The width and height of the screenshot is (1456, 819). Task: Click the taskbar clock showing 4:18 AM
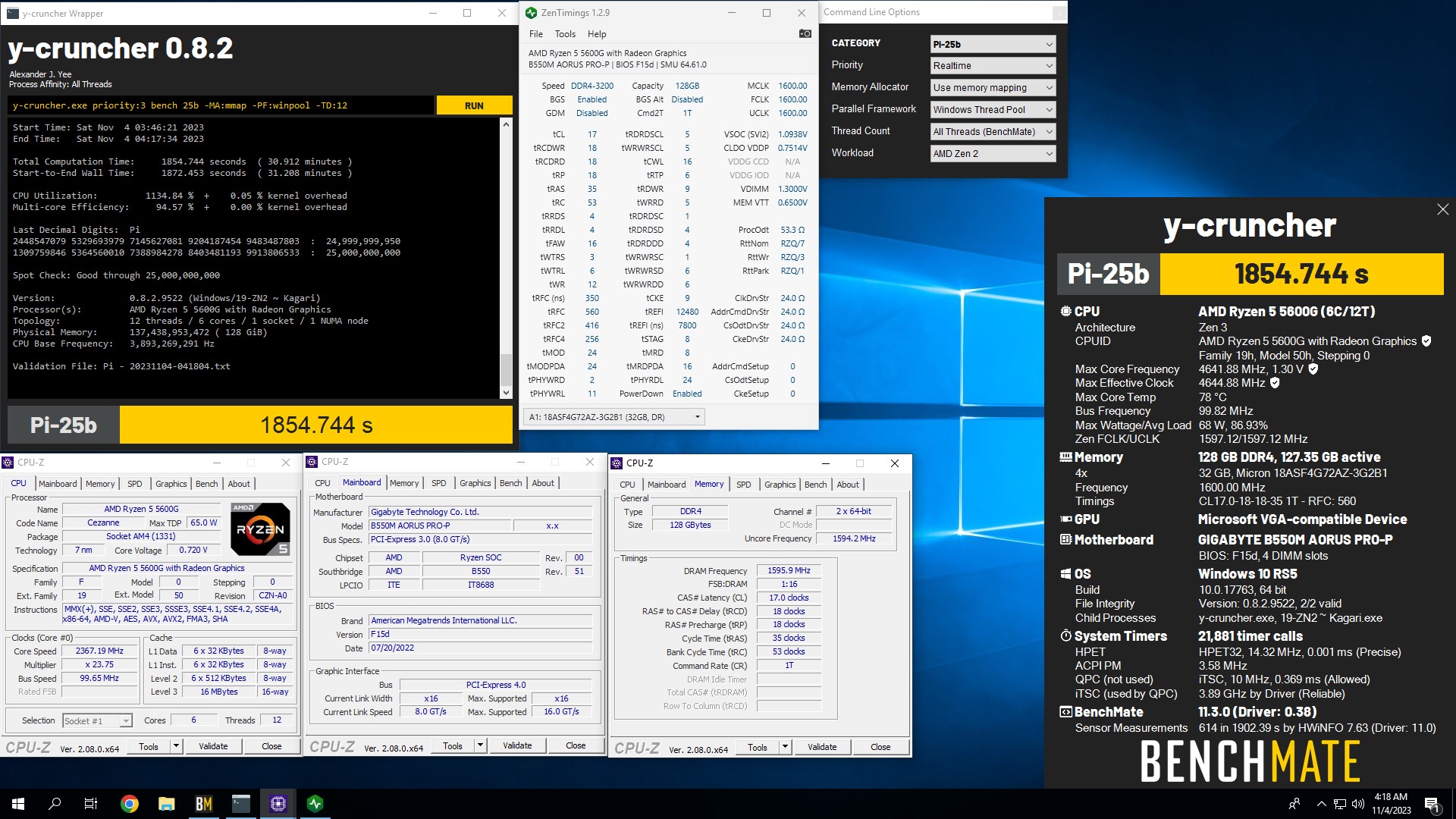(x=1391, y=804)
